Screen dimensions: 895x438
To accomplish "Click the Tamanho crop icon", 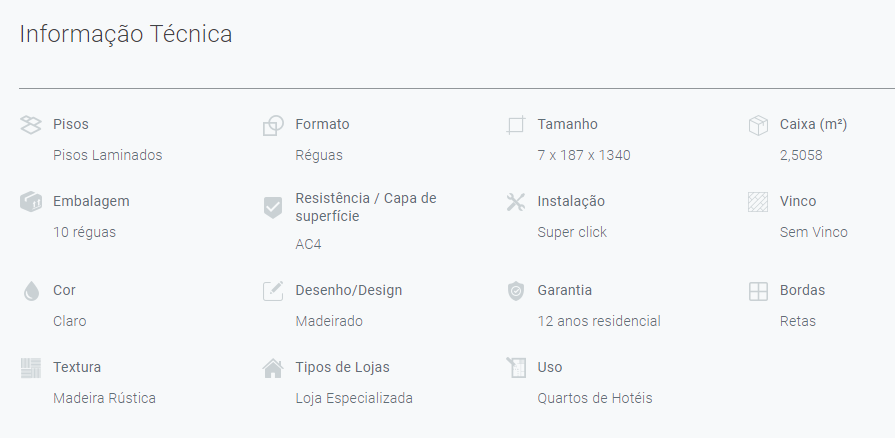I will (515, 125).
